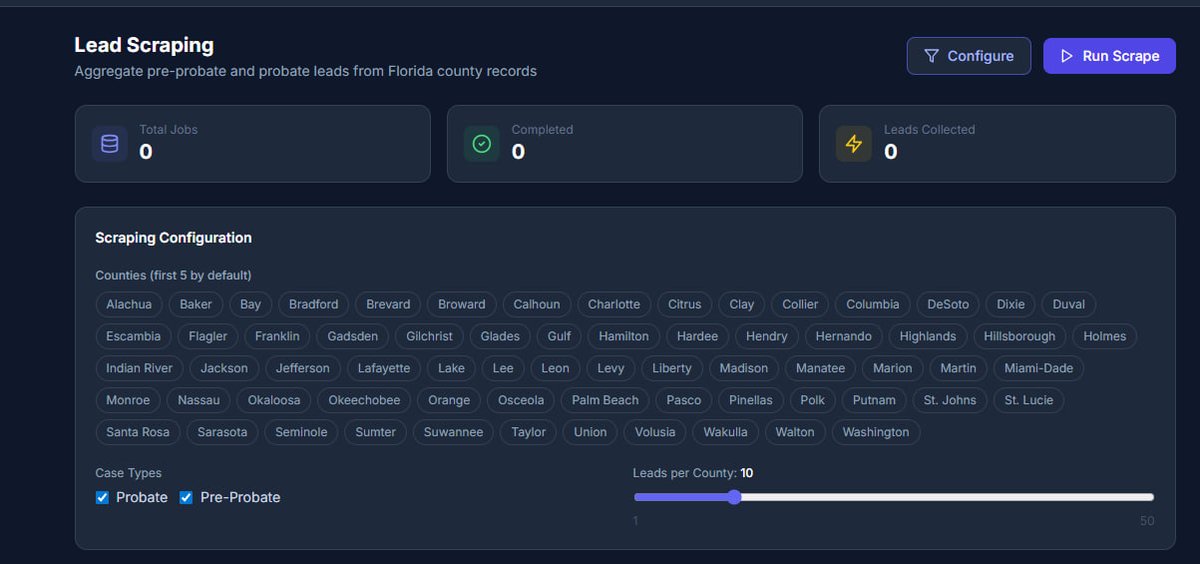Choose DeSoto county

[948, 304]
